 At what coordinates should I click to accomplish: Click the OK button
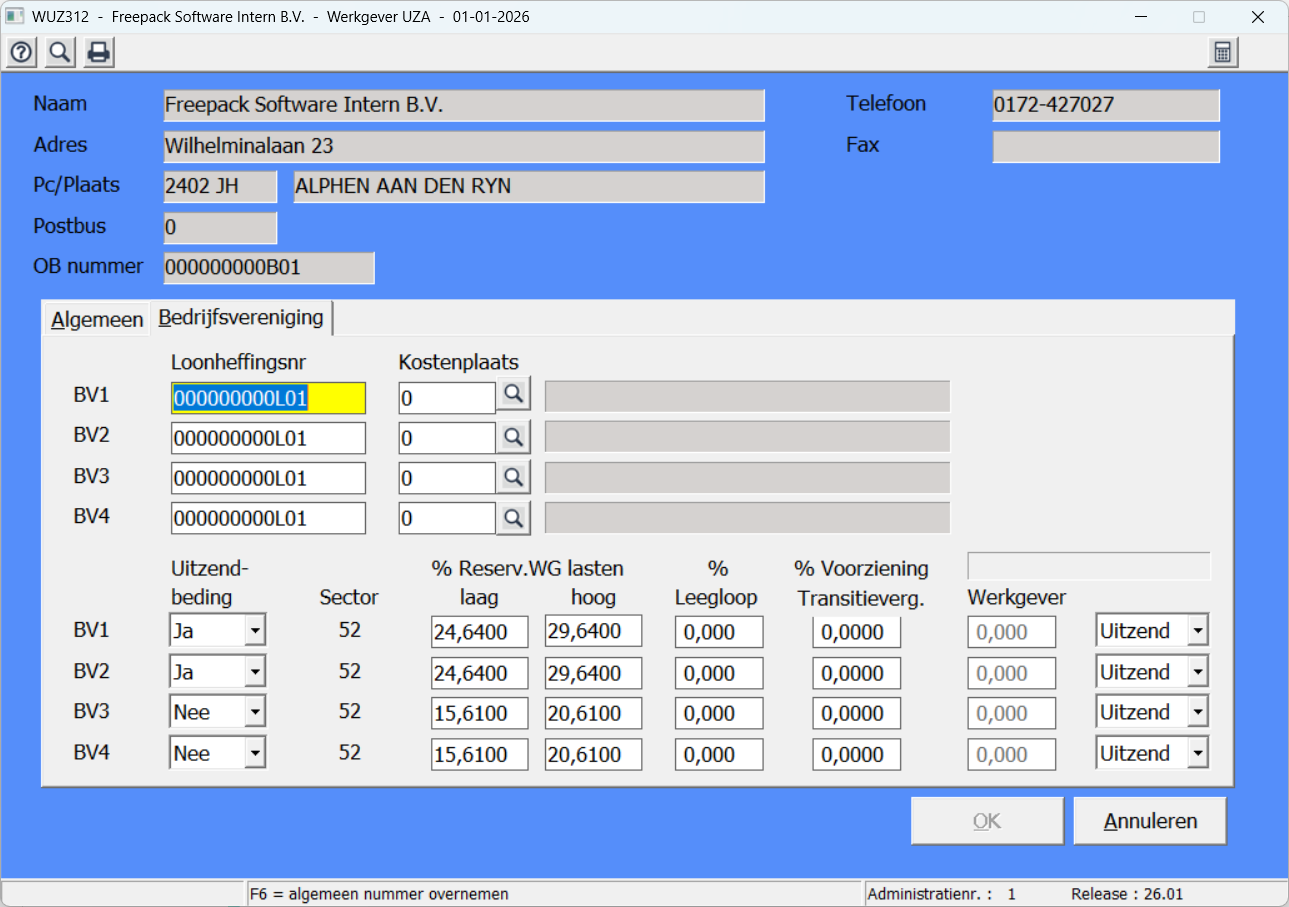(x=986, y=821)
